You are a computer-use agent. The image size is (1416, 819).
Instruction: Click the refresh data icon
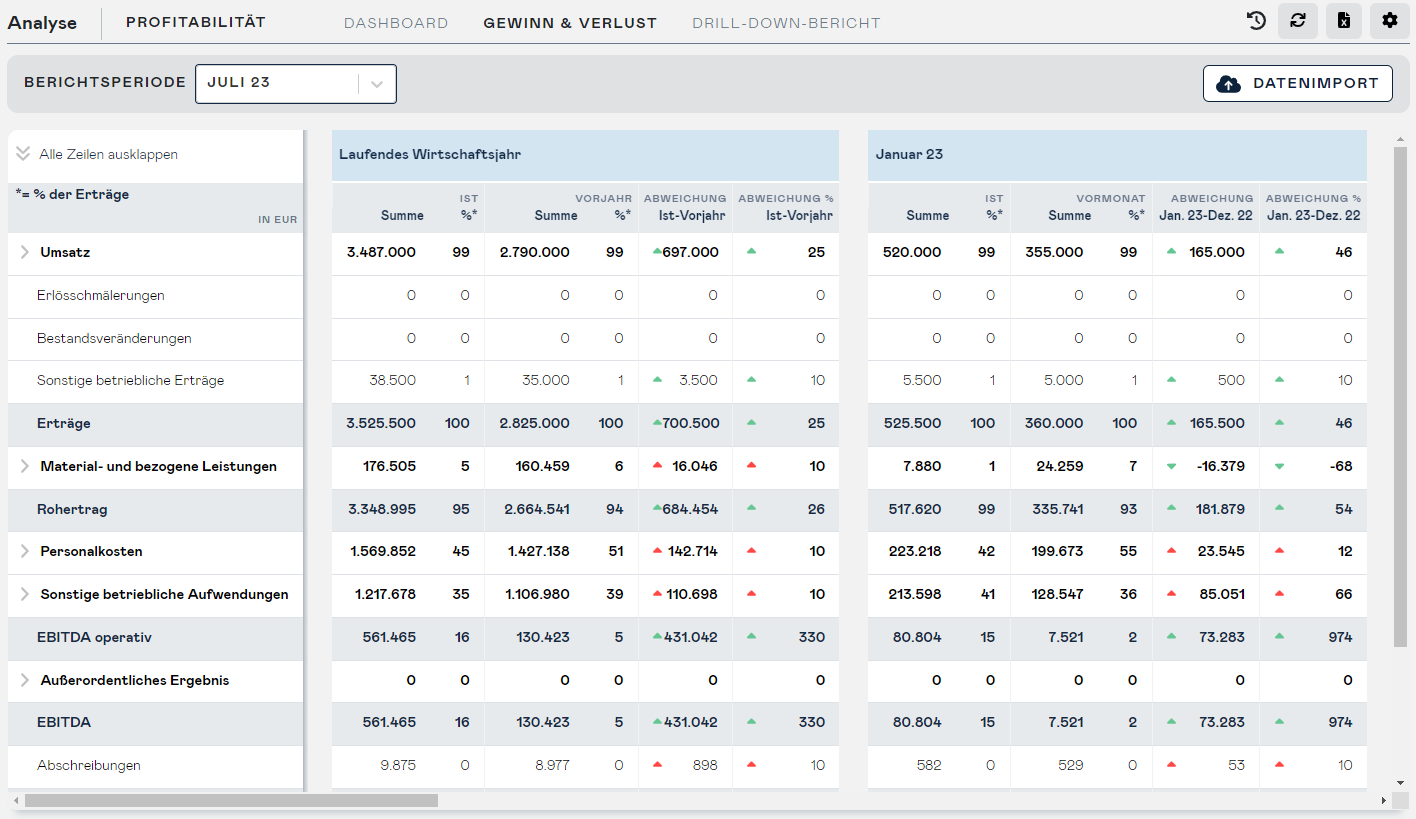point(1298,20)
